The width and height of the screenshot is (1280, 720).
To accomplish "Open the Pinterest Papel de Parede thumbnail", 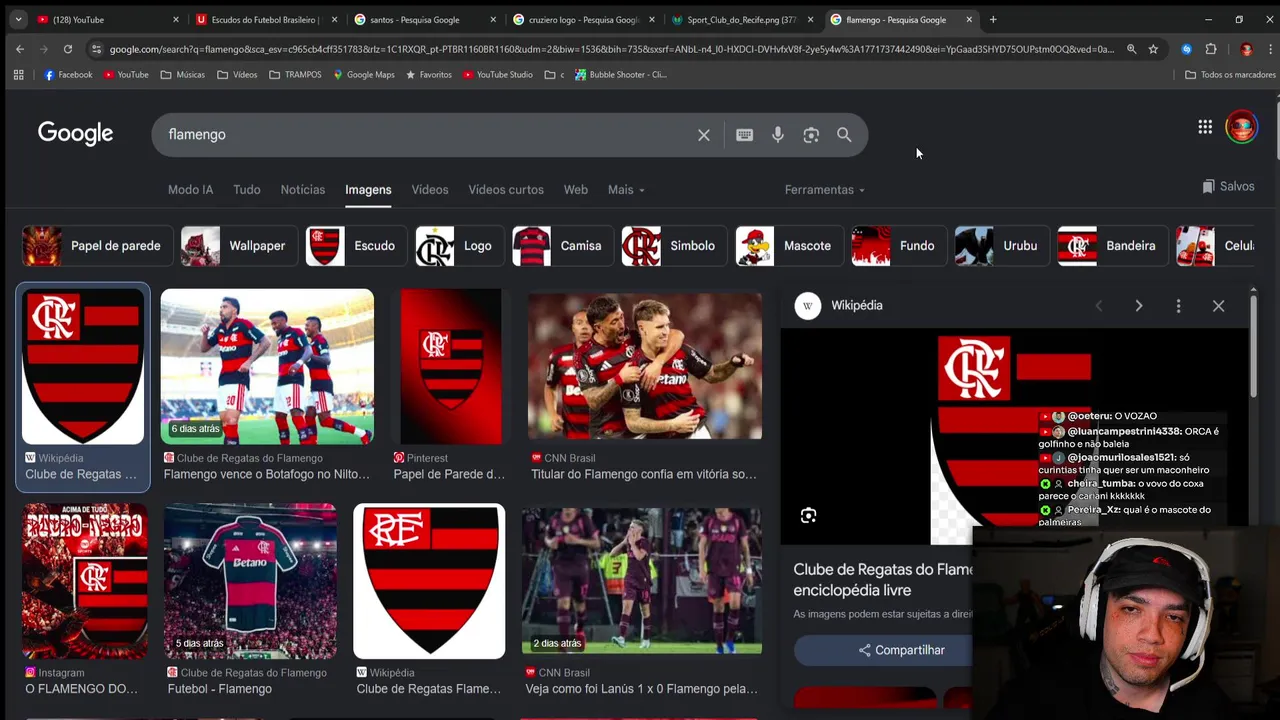I will coord(450,366).
